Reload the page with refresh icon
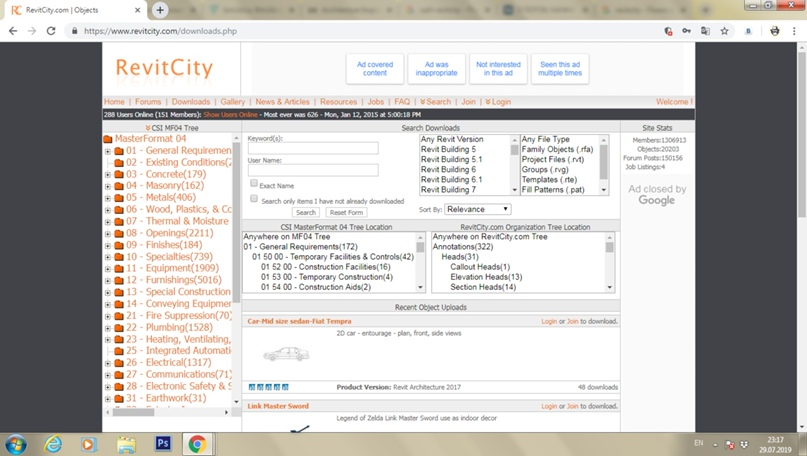 [x=51, y=31]
